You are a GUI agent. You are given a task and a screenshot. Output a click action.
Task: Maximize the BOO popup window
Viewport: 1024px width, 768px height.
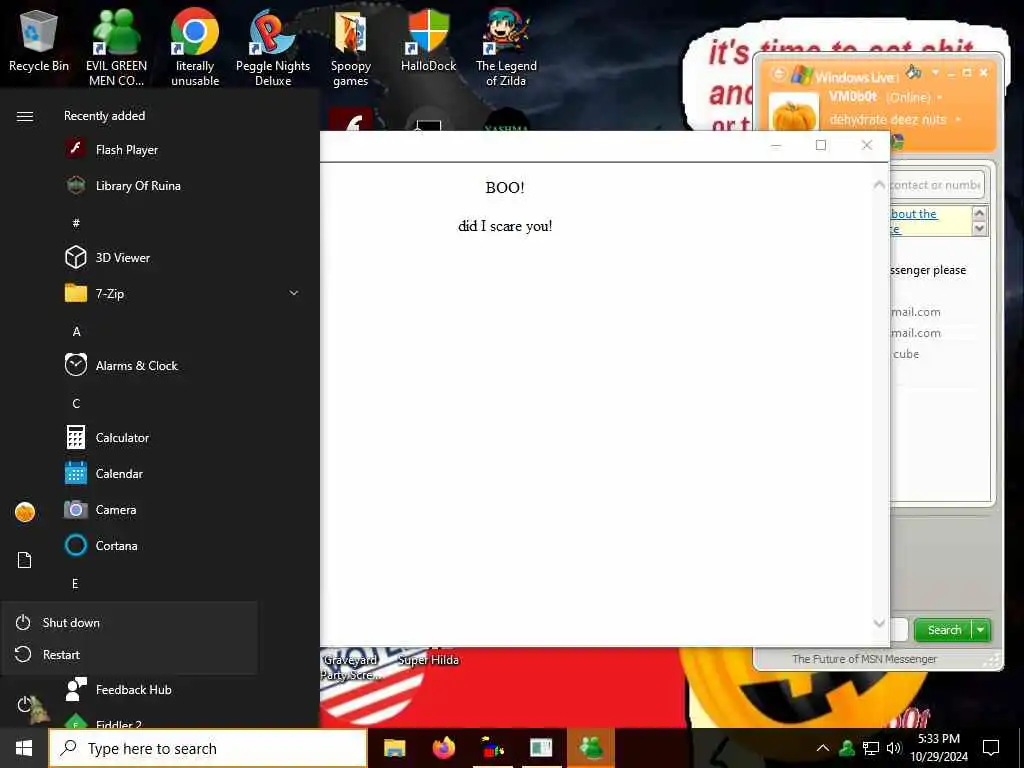point(821,145)
